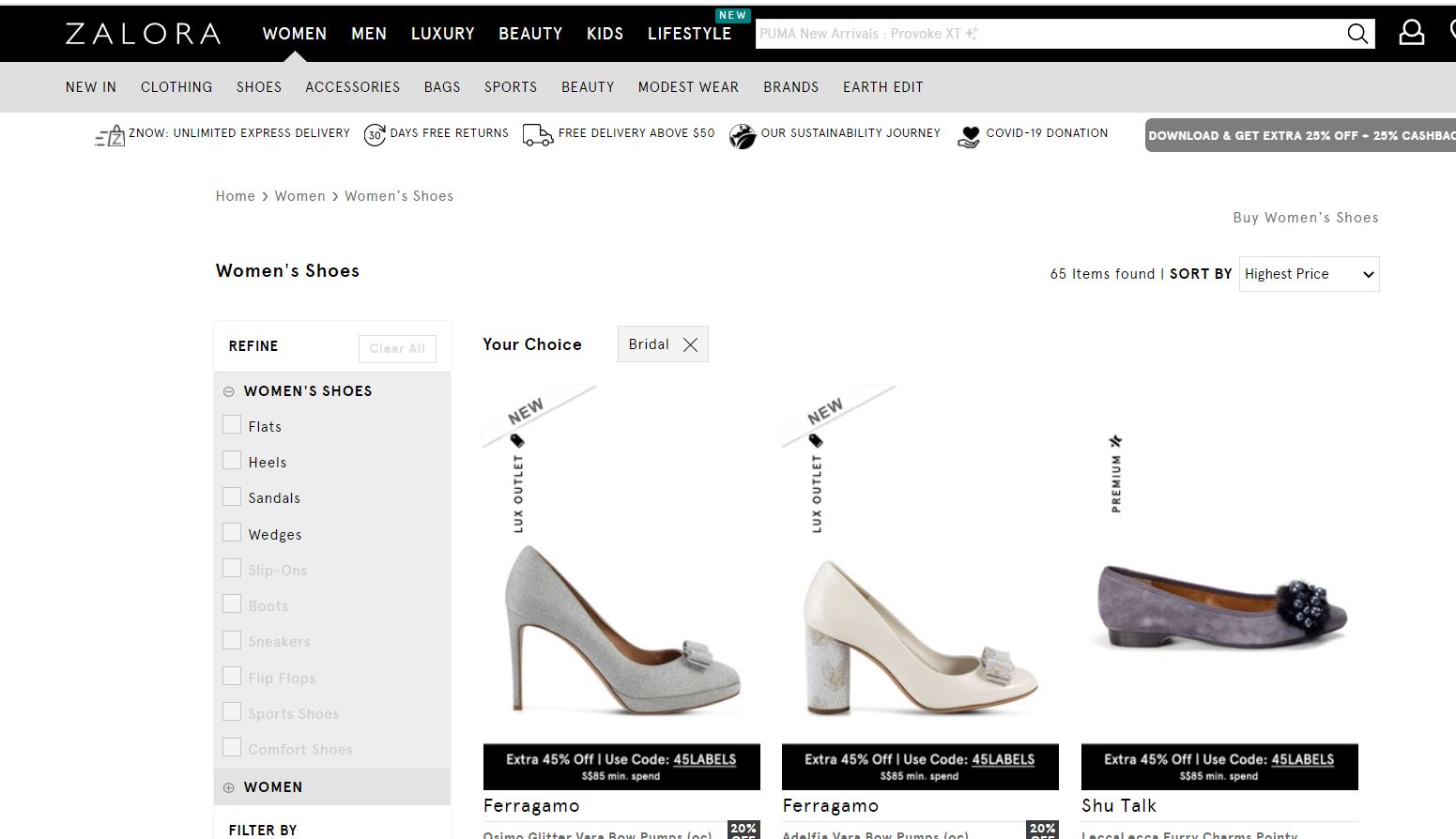The image size is (1456, 839).
Task: Click the Download & Get Extra 25% Off banner
Action: pos(1300,135)
